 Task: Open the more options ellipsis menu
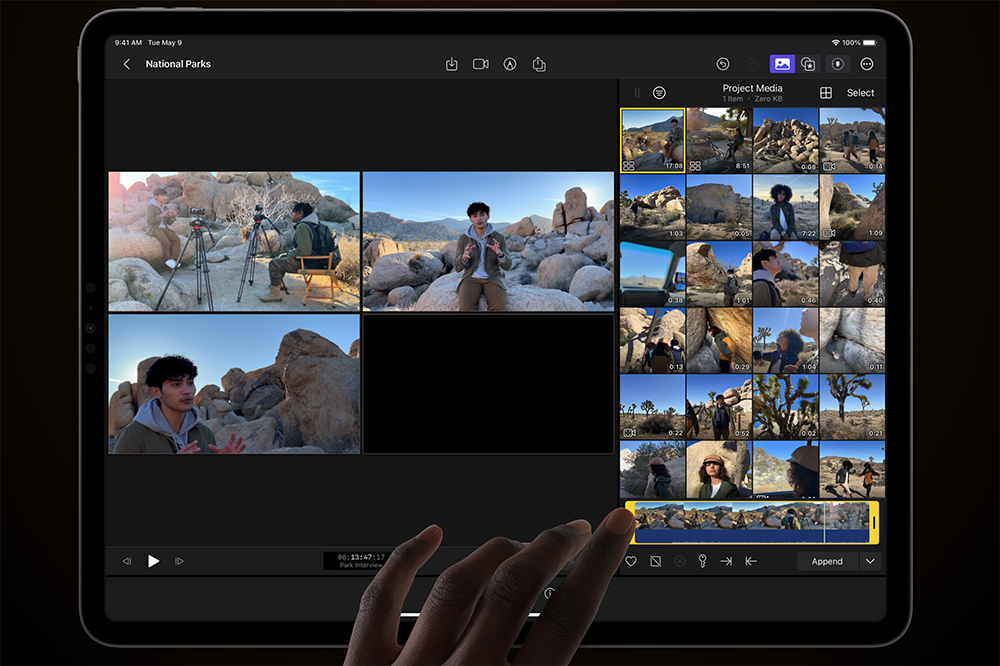(x=867, y=63)
